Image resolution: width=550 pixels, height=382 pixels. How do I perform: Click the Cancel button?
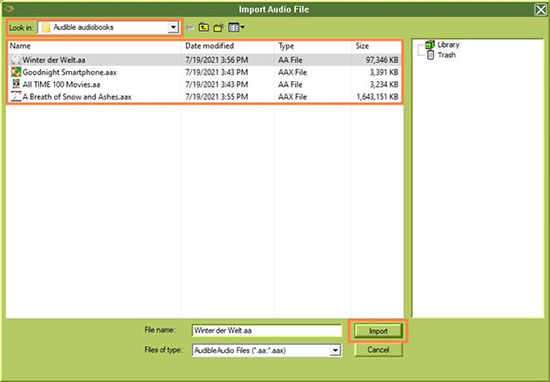[378, 350]
